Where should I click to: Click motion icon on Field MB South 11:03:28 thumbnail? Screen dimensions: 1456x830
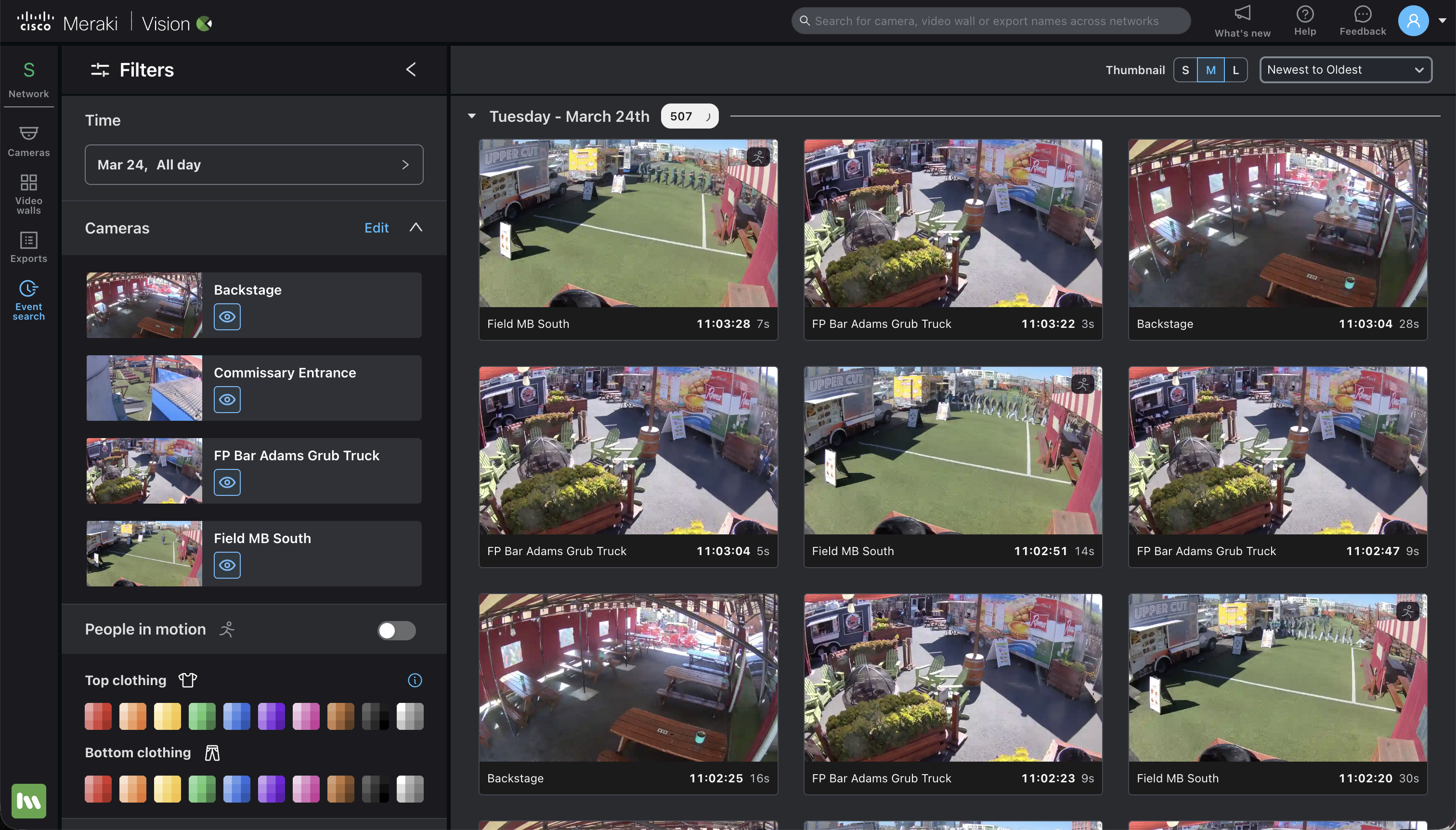[x=758, y=157]
